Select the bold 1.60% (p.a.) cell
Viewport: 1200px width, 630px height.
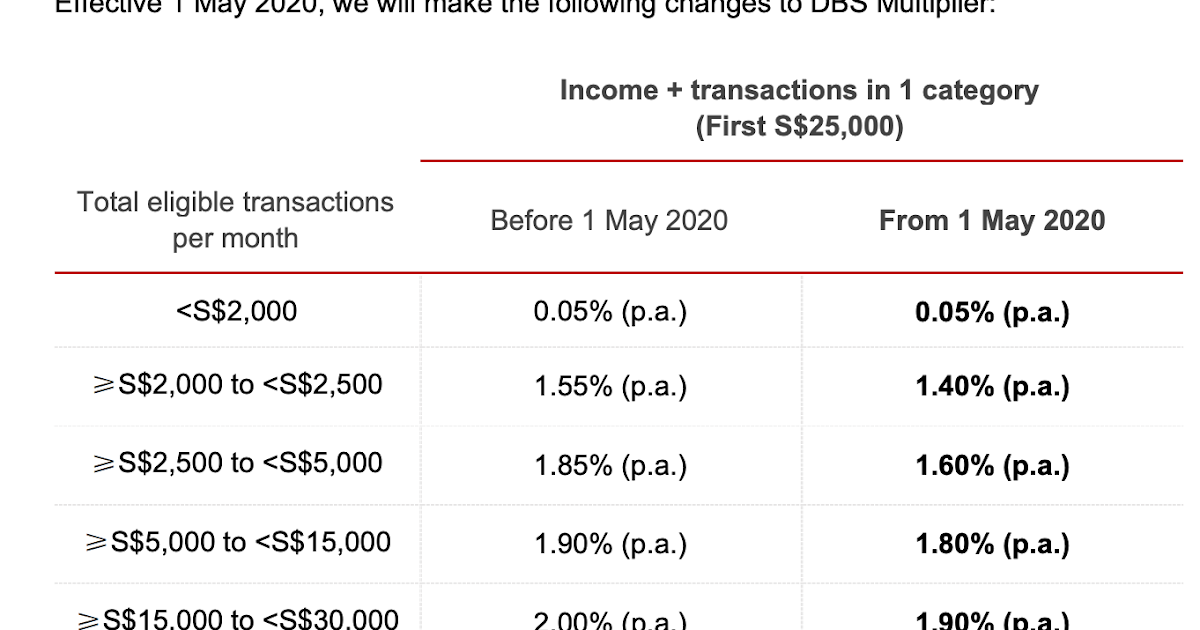click(x=993, y=466)
